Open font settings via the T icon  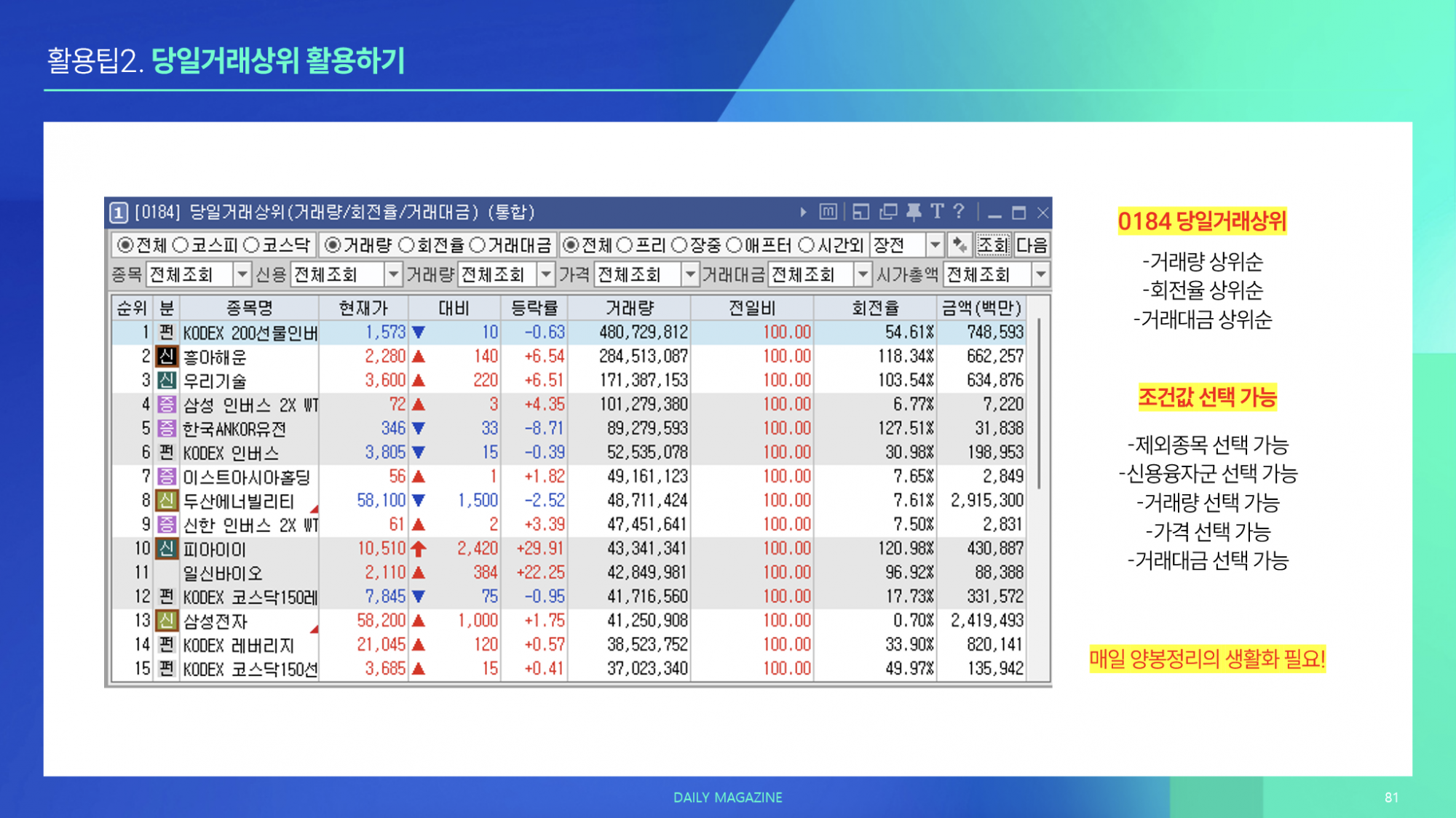point(938,213)
